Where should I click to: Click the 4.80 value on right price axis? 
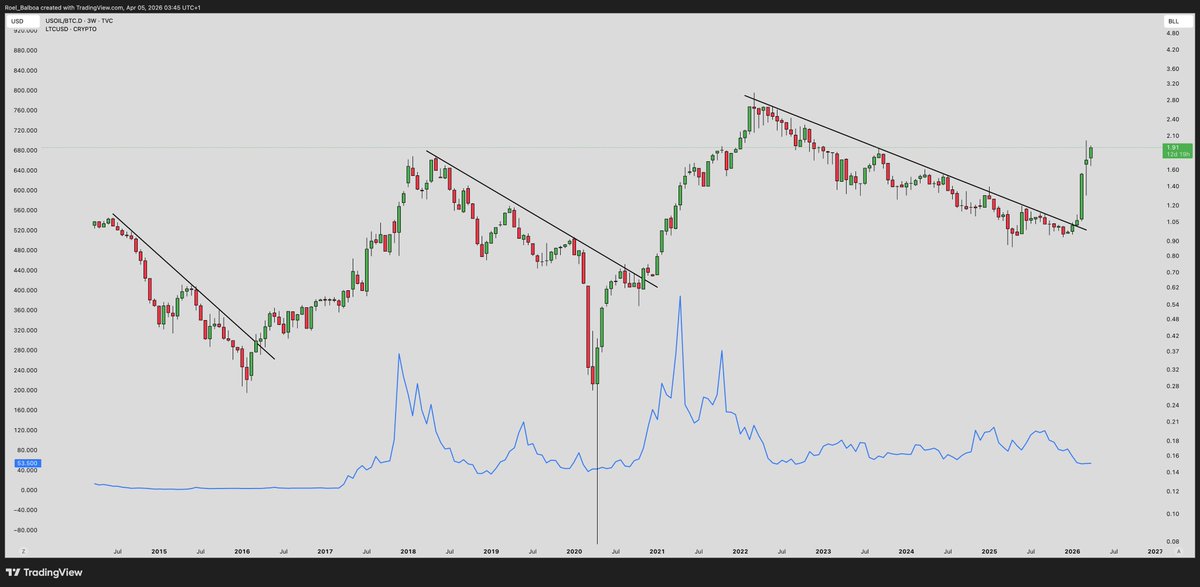pos(1172,32)
